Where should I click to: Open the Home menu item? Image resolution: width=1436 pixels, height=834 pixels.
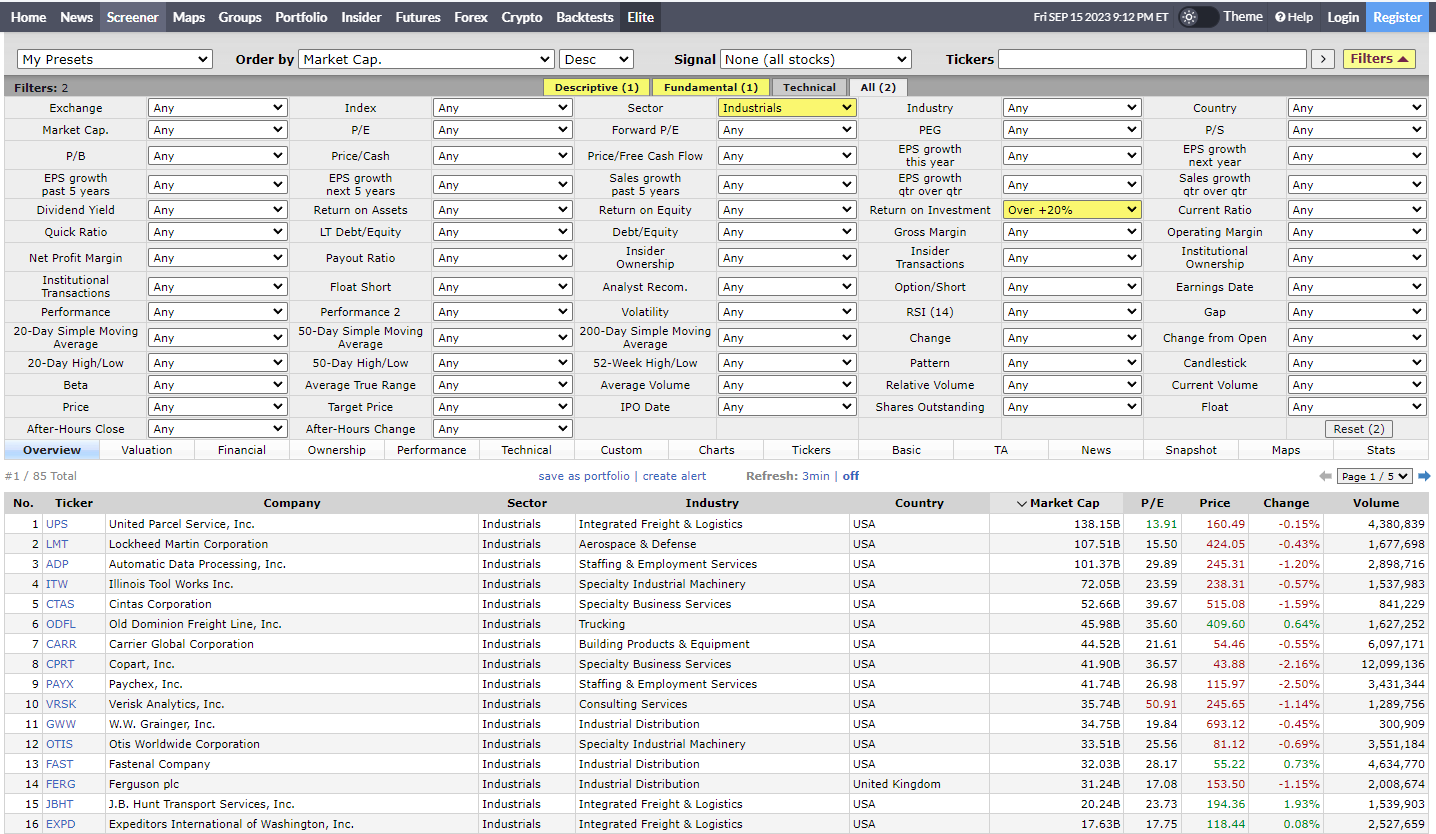pyautogui.click(x=29, y=17)
